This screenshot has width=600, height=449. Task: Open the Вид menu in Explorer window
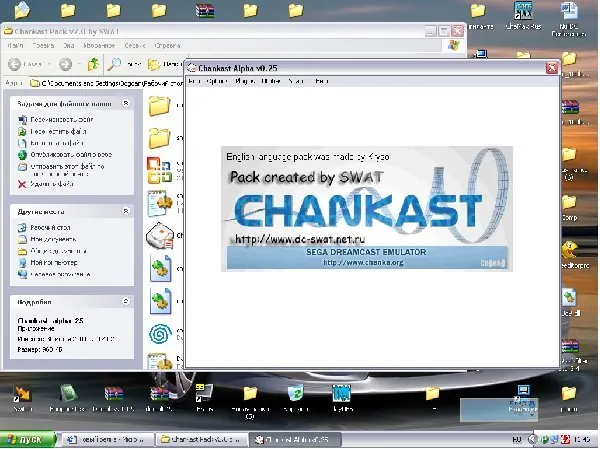pyautogui.click(x=68, y=46)
